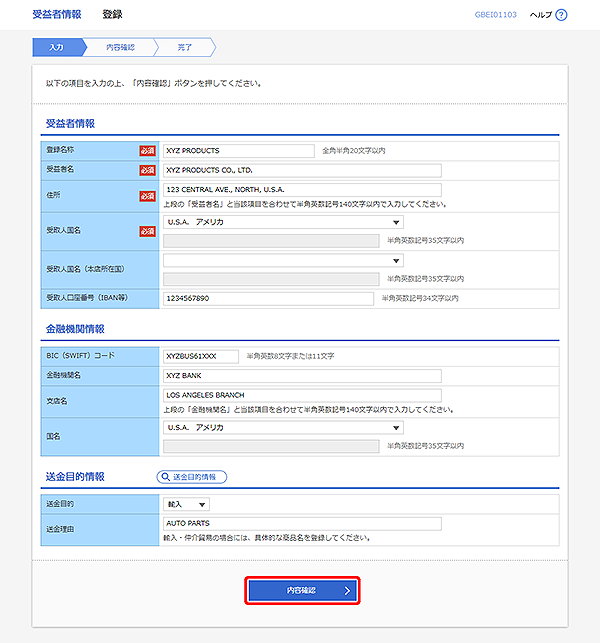Expand the bank 国名 country dropdown

(x=283, y=427)
